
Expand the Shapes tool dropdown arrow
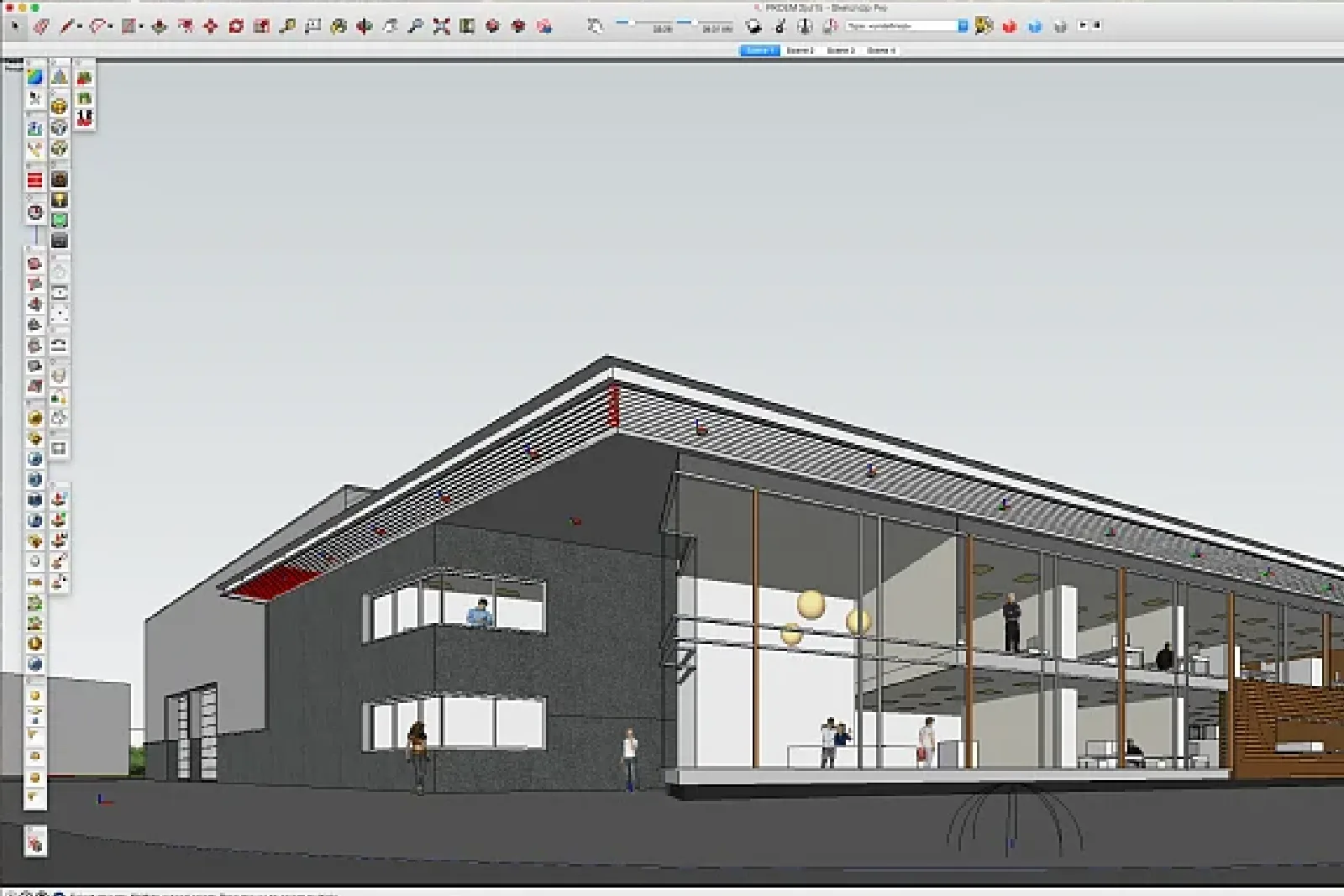coord(140,27)
